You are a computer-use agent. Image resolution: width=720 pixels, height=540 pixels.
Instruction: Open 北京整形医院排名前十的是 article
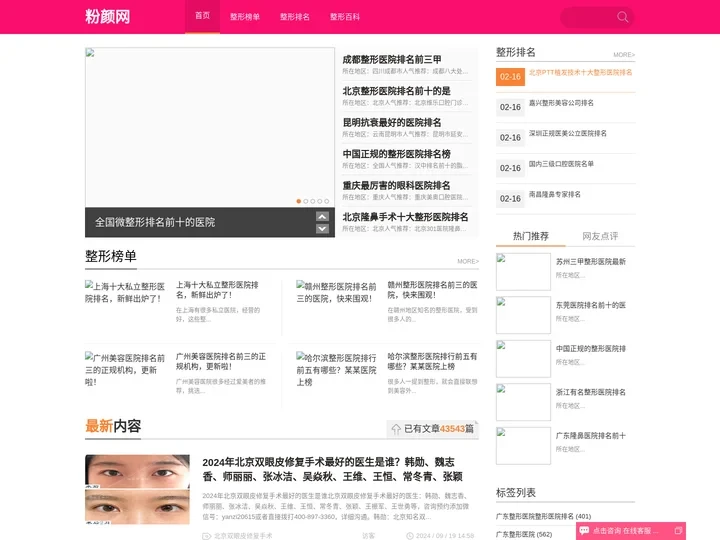tap(396, 91)
